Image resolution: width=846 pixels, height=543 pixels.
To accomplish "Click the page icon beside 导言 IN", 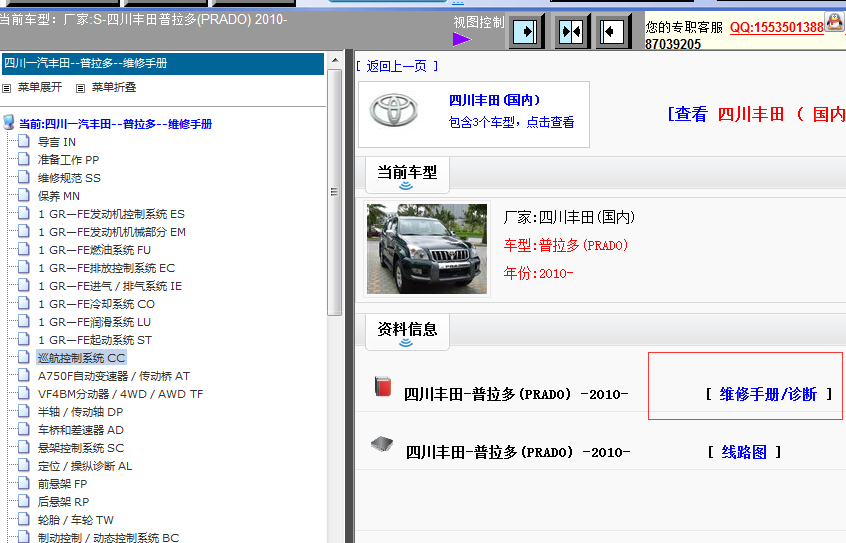I will tap(23, 141).
